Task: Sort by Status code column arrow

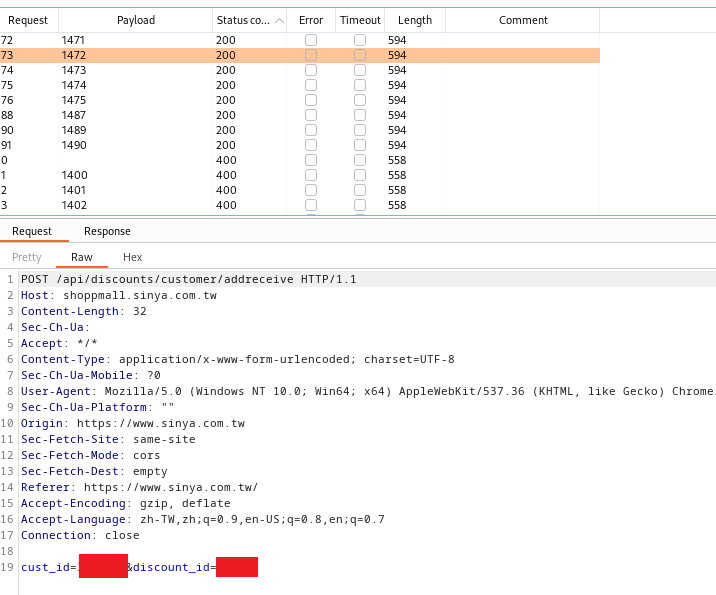Action: pyautogui.click(x=279, y=21)
